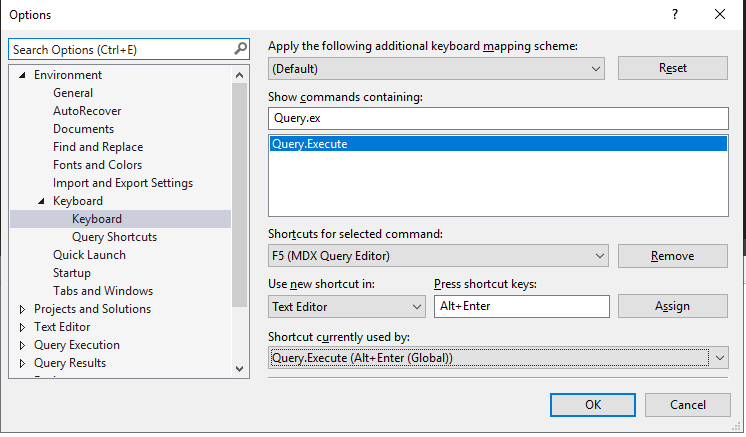Click the options tree scrollbar thumb

239,195
